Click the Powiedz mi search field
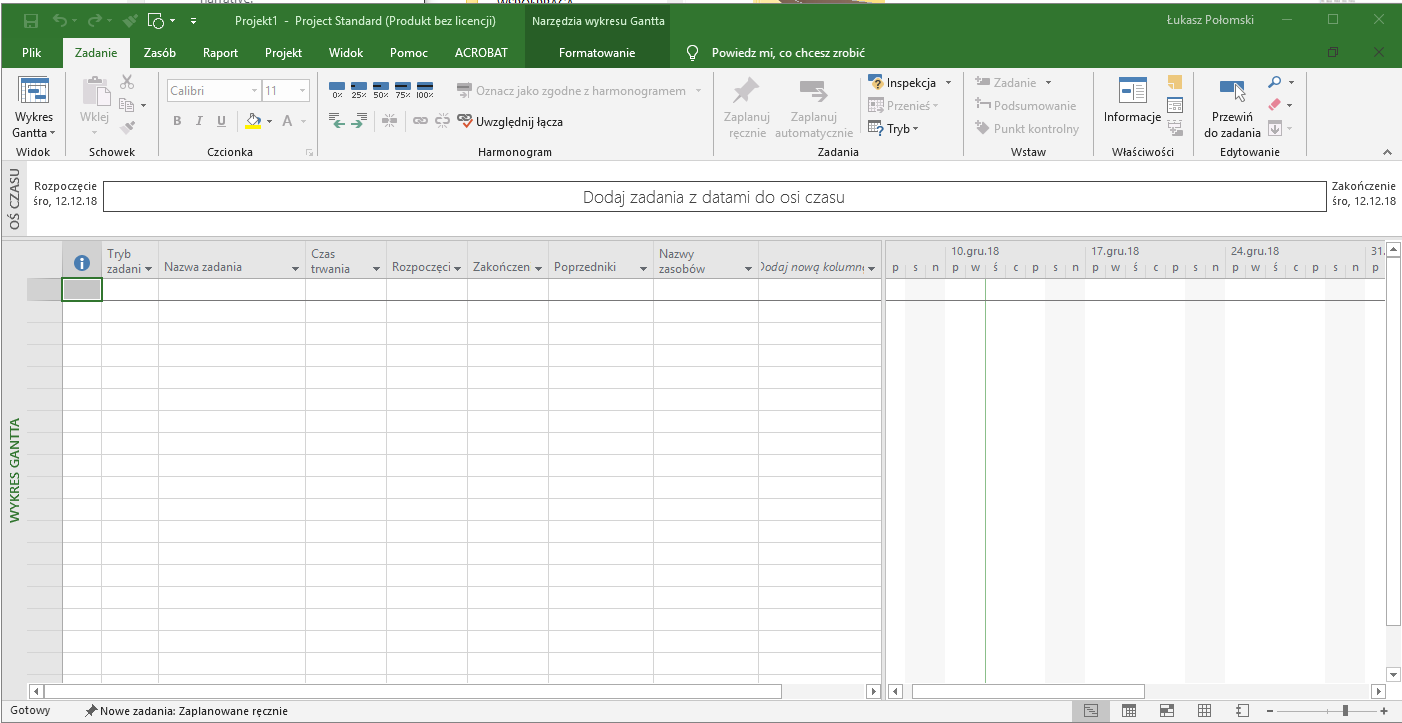 point(787,53)
